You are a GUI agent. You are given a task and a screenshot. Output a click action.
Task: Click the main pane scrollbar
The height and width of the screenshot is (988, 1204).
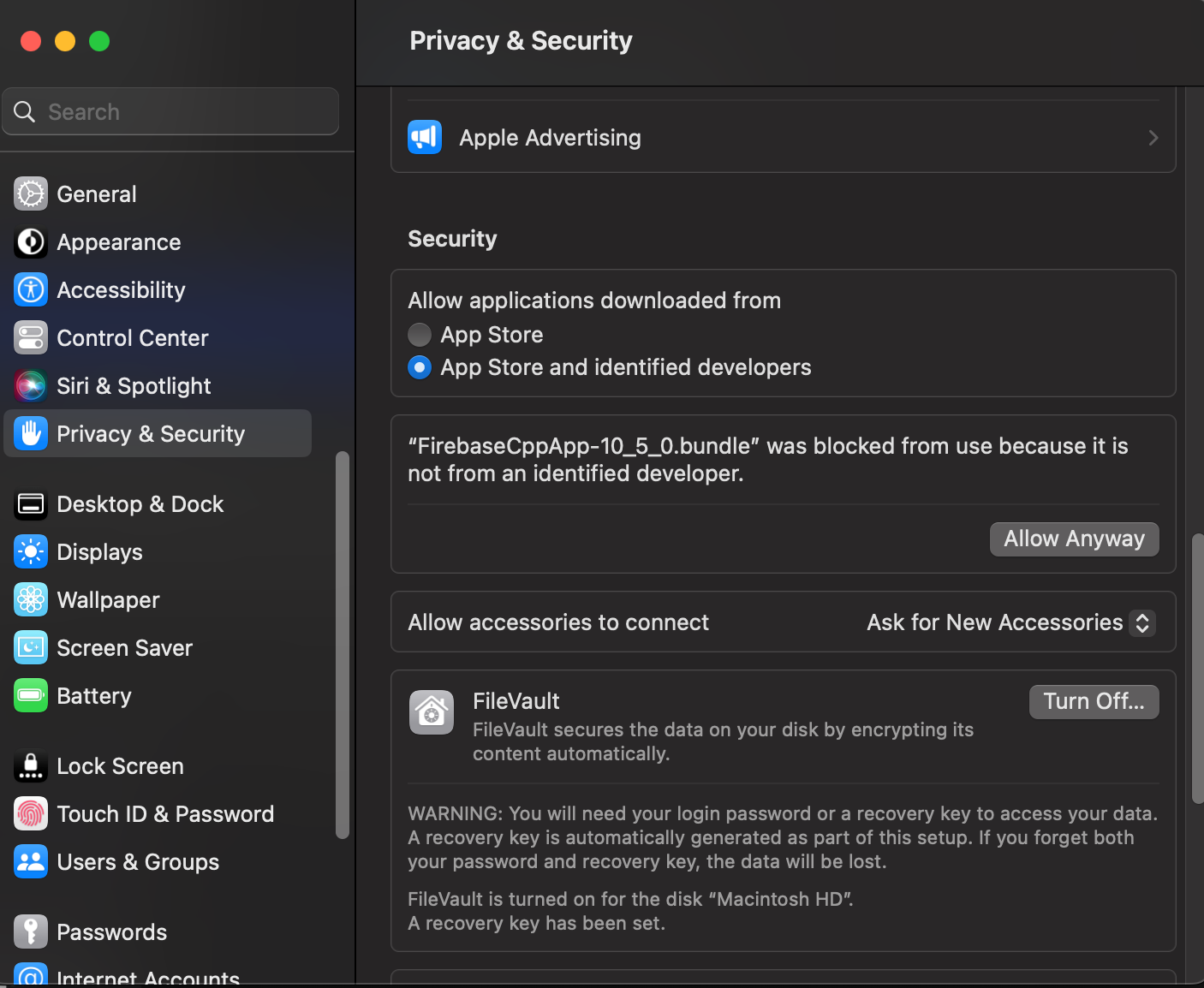[1198, 669]
